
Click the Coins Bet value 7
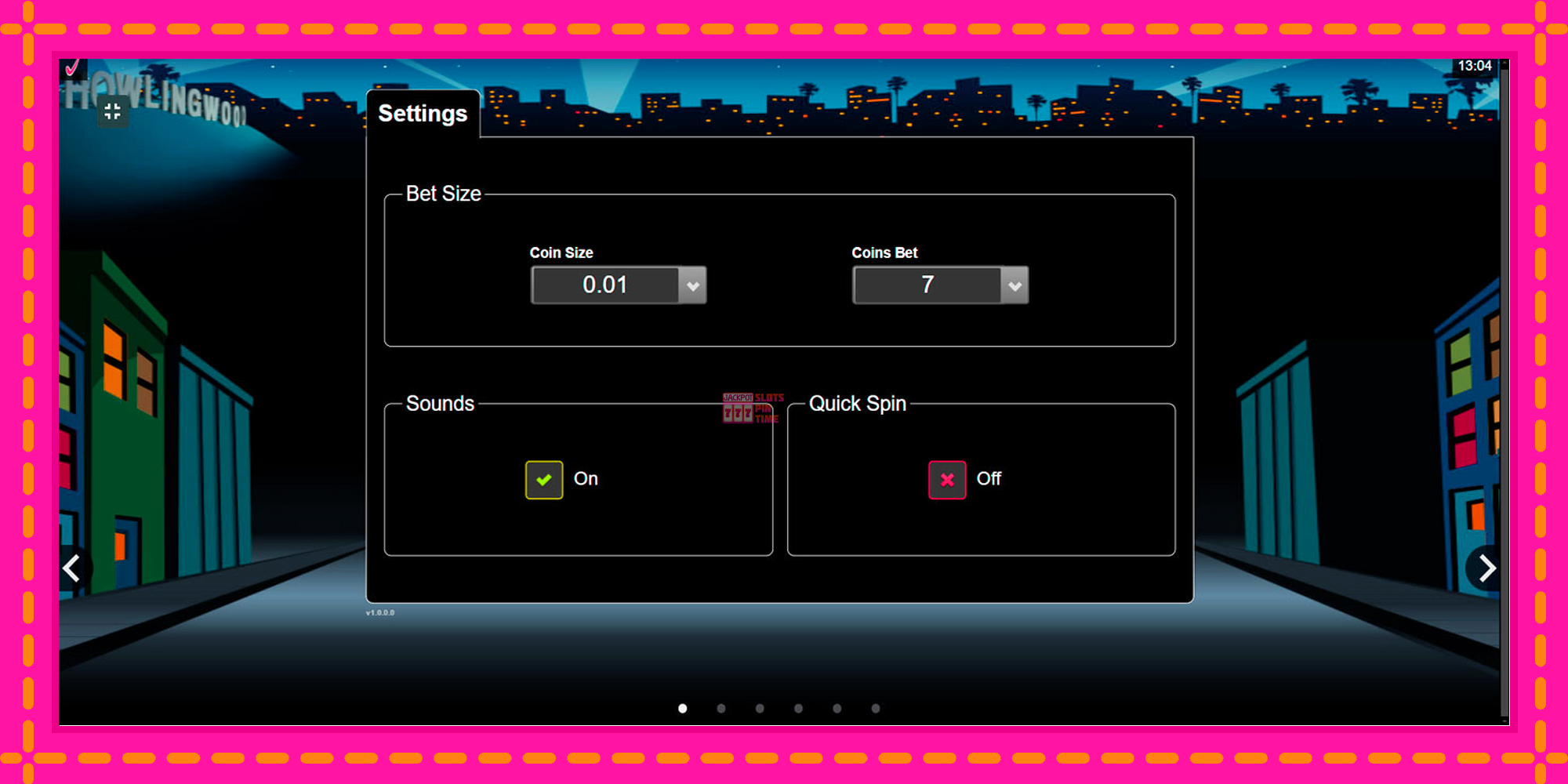tap(927, 285)
